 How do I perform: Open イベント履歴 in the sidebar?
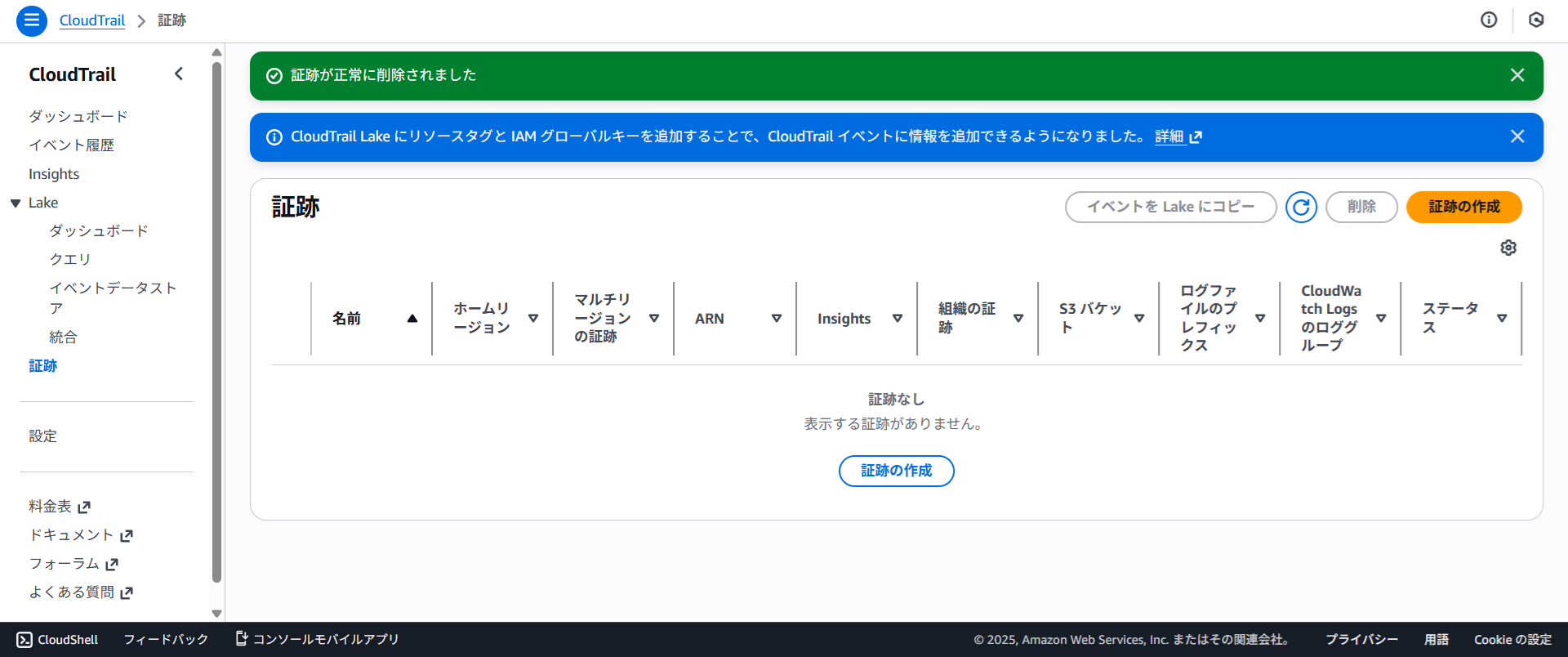pyautogui.click(x=71, y=145)
